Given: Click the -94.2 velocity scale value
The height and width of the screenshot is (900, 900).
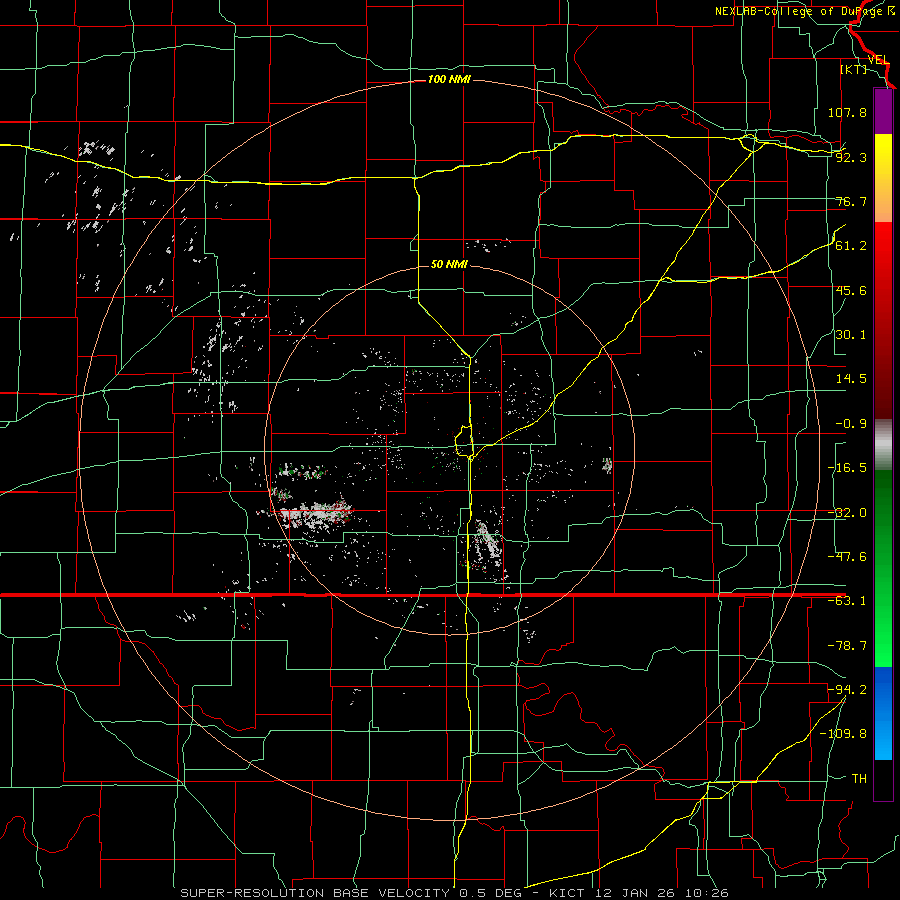Looking at the screenshot, I should [847, 689].
